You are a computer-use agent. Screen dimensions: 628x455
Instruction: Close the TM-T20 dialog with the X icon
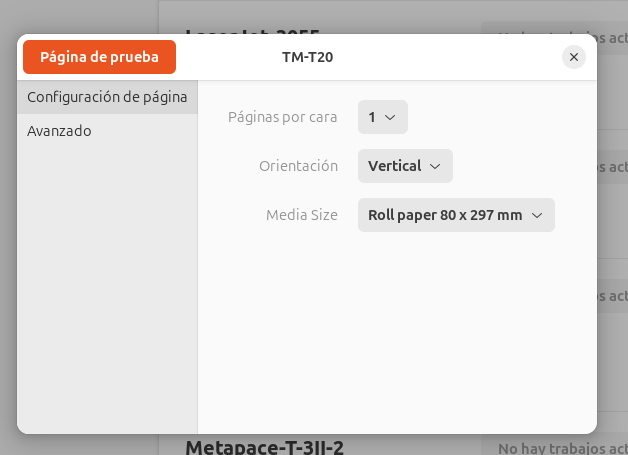pos(574,57)
